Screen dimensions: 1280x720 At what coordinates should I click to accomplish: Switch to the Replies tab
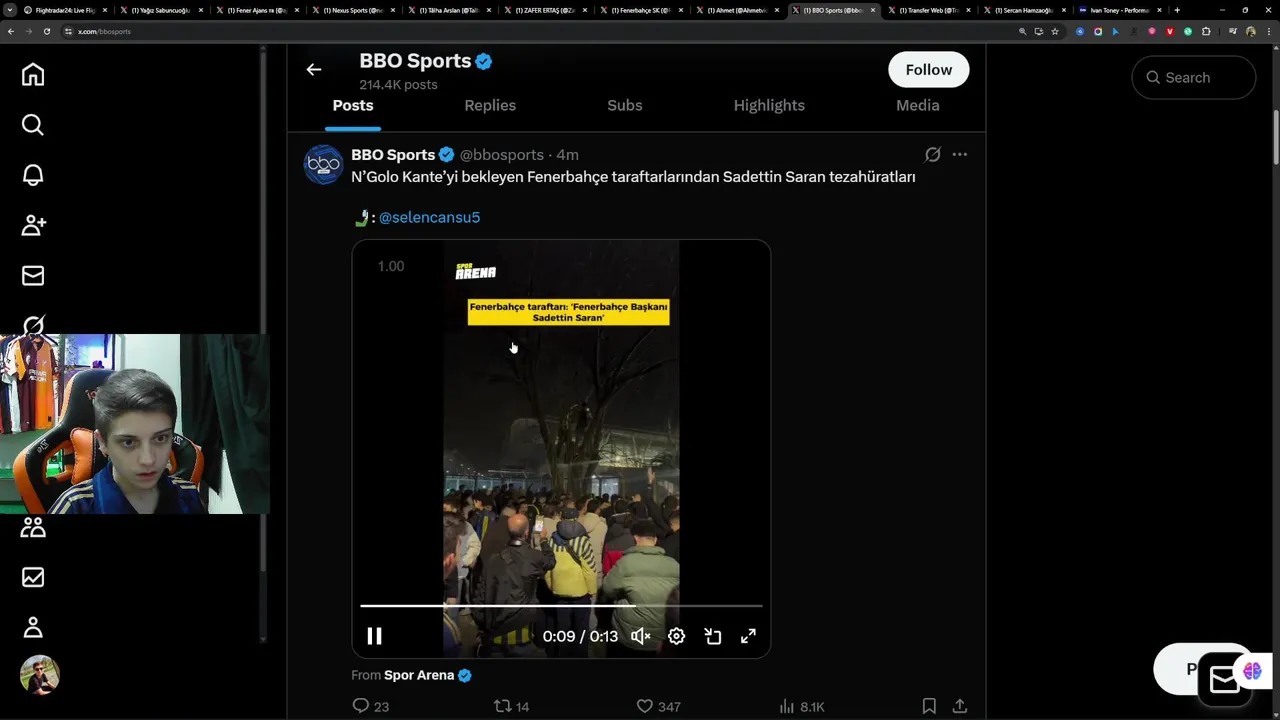[x=490, y=105]
